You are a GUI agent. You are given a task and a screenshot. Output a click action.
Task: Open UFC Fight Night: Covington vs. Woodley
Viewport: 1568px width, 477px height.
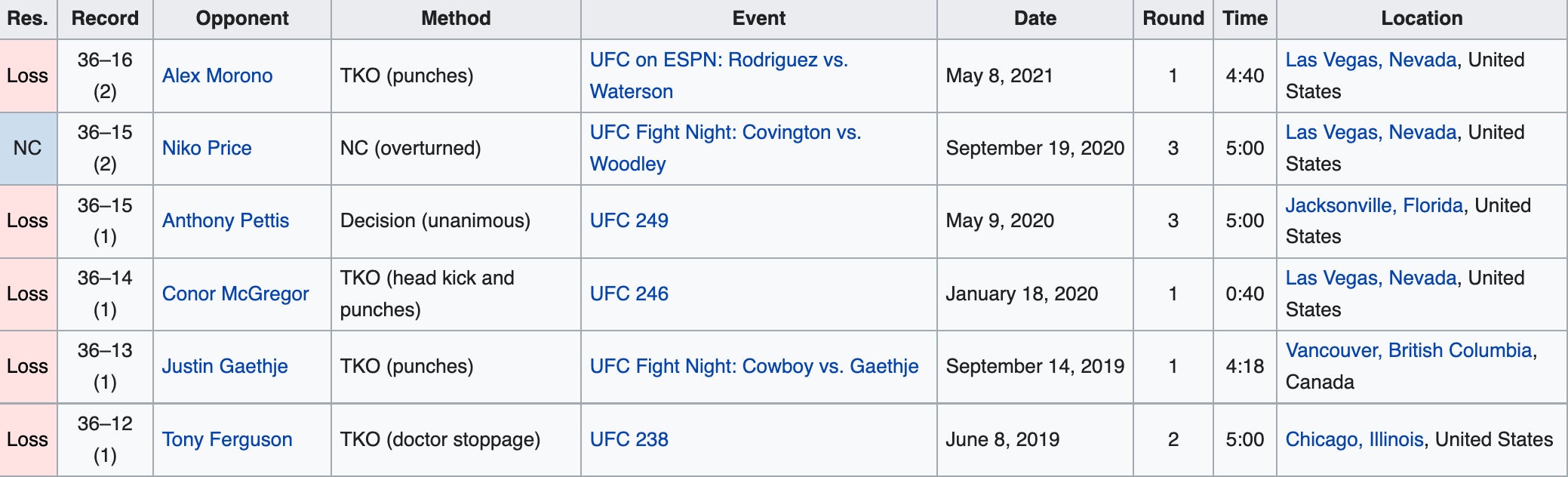(x=725, y=133)
